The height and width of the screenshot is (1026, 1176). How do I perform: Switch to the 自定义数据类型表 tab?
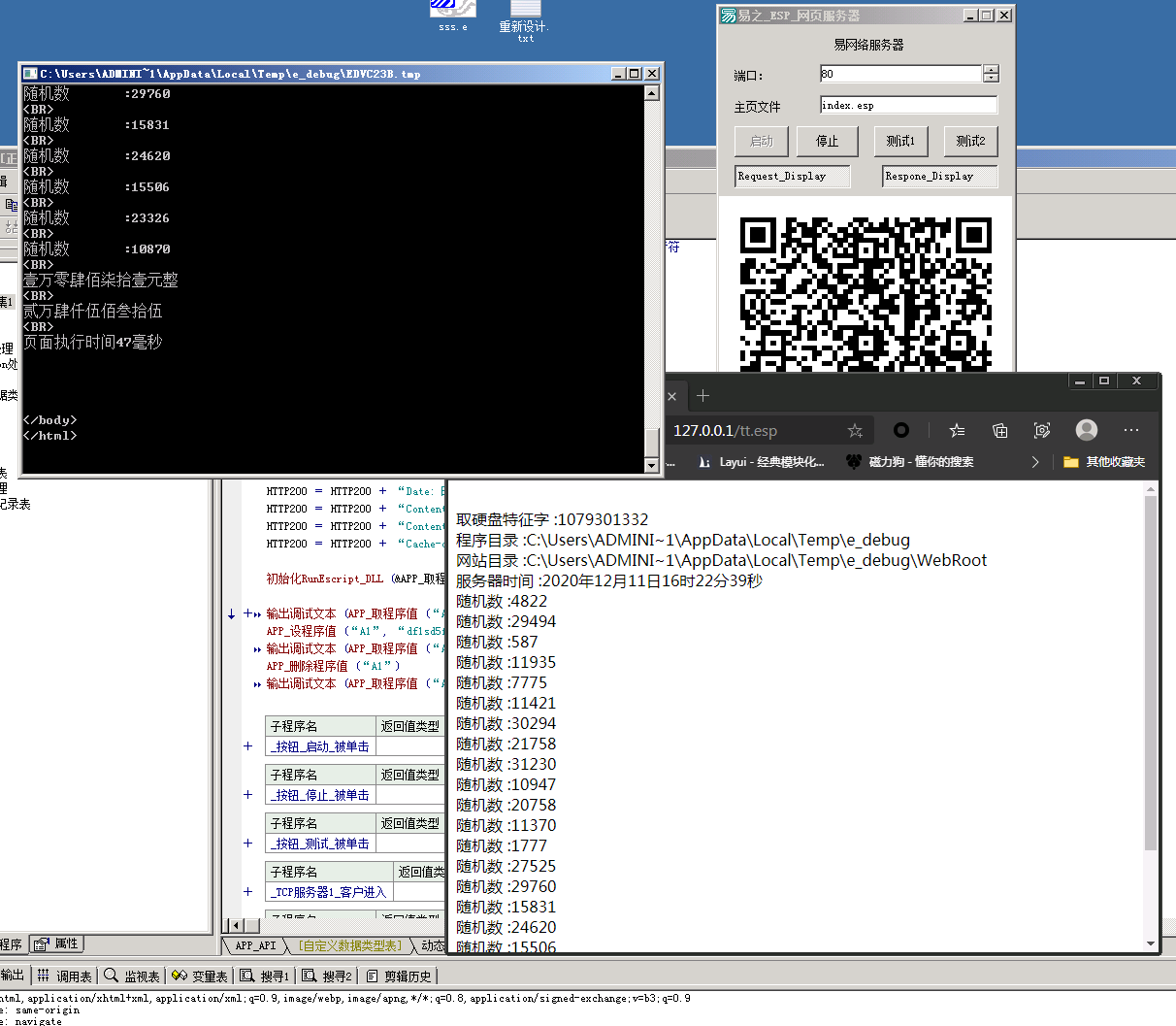[349, 945]
